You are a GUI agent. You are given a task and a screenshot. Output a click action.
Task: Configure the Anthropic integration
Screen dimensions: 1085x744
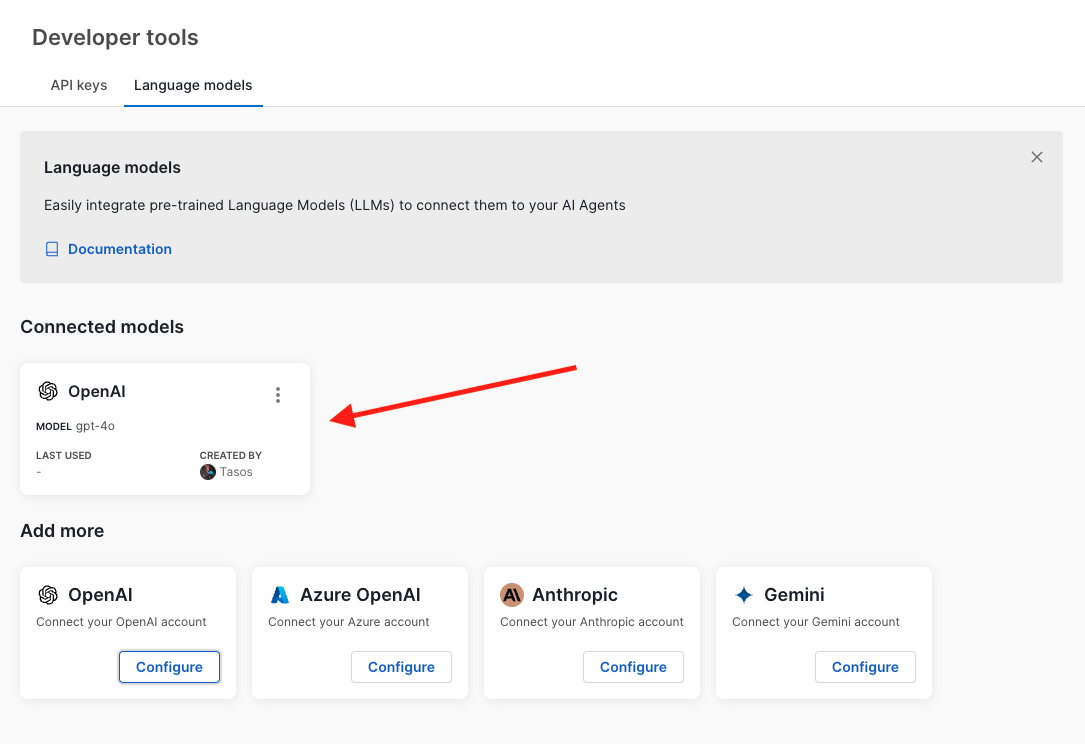[633, 667]
